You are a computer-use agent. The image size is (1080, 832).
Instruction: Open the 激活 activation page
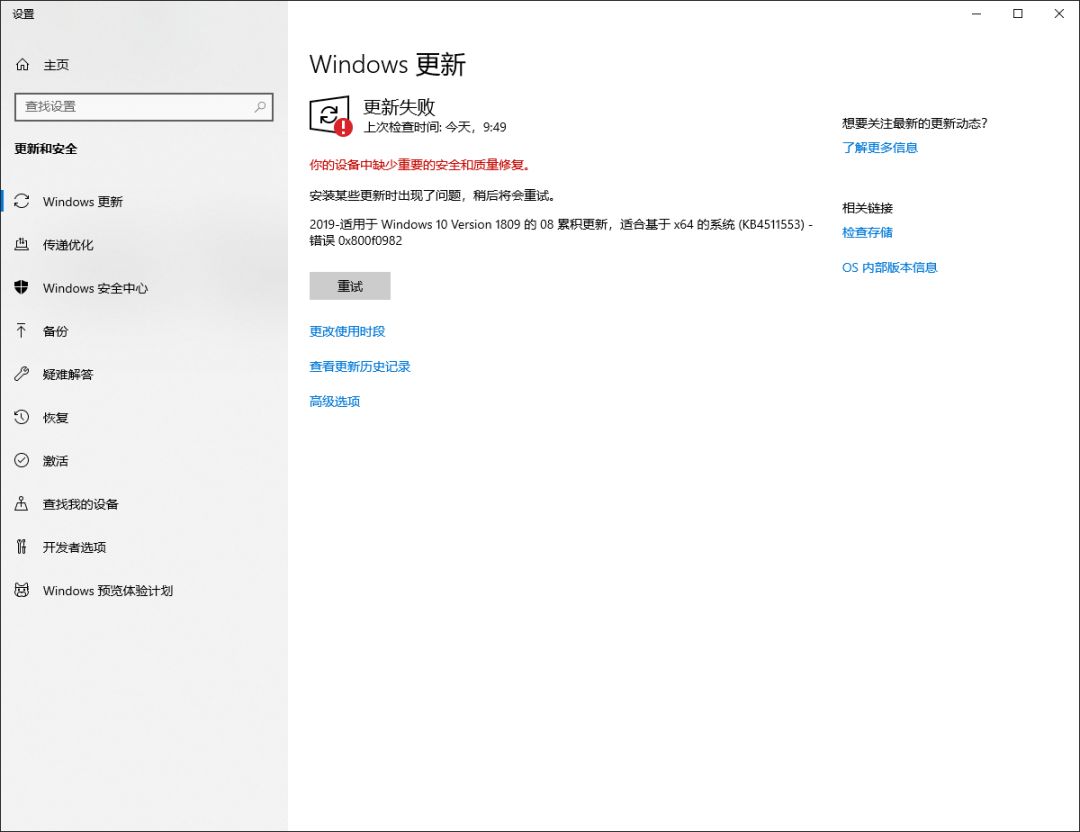pos(55,460)
